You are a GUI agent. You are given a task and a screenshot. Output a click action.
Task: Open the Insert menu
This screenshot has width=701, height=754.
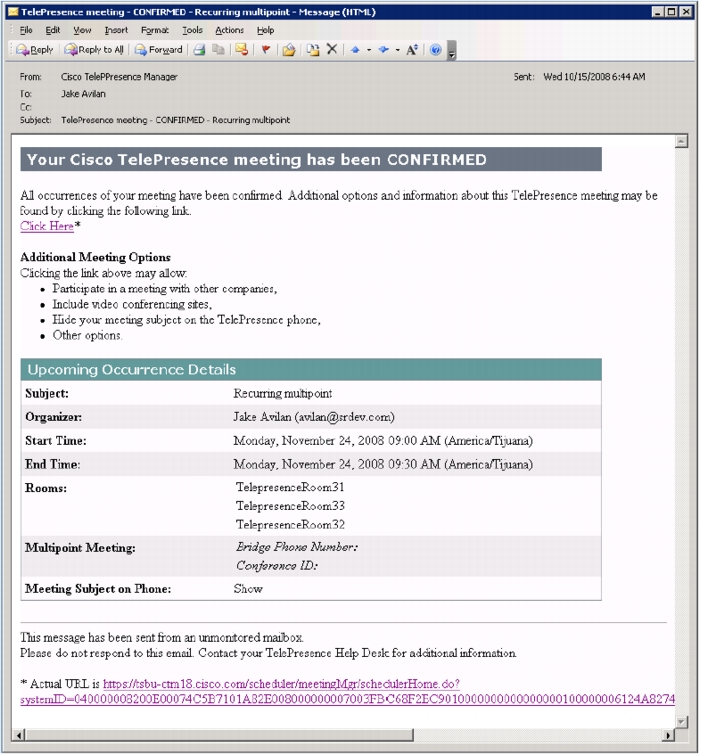click(116, 30)
